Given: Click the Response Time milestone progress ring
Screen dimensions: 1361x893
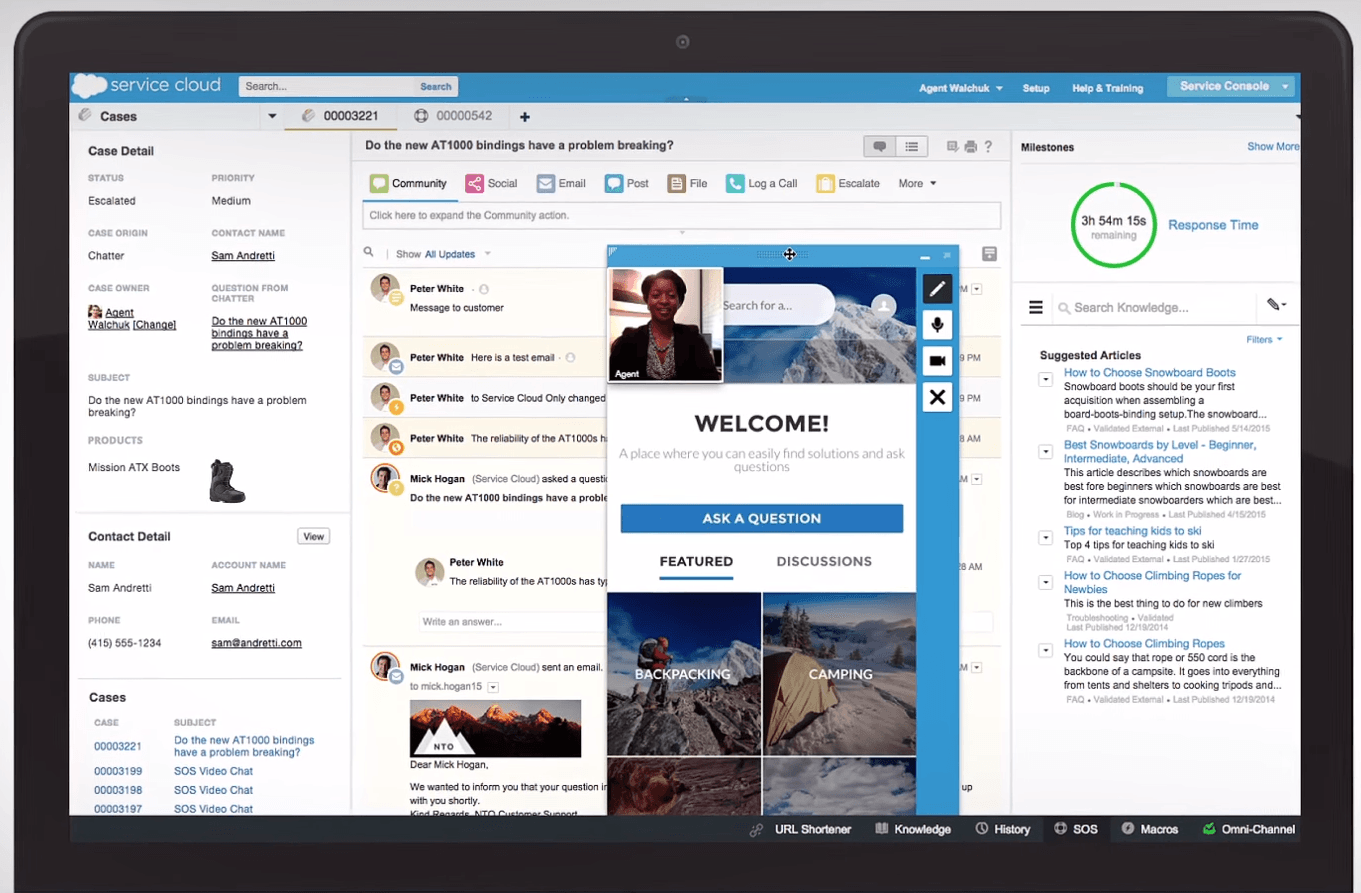Looking at the screenshot, I should click(1113, 225).
